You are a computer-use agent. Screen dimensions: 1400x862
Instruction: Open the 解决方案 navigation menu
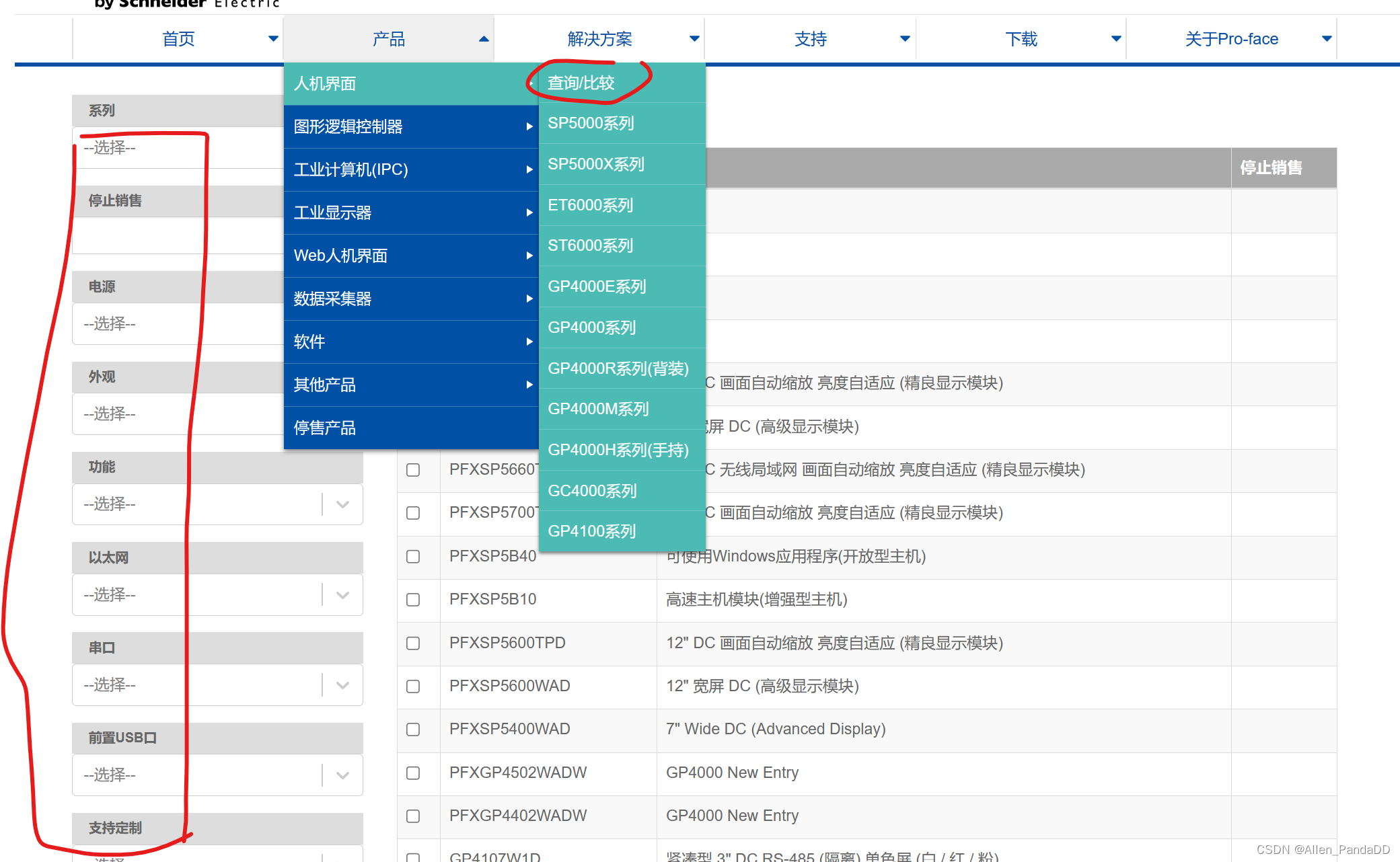[x=599, y=39]
